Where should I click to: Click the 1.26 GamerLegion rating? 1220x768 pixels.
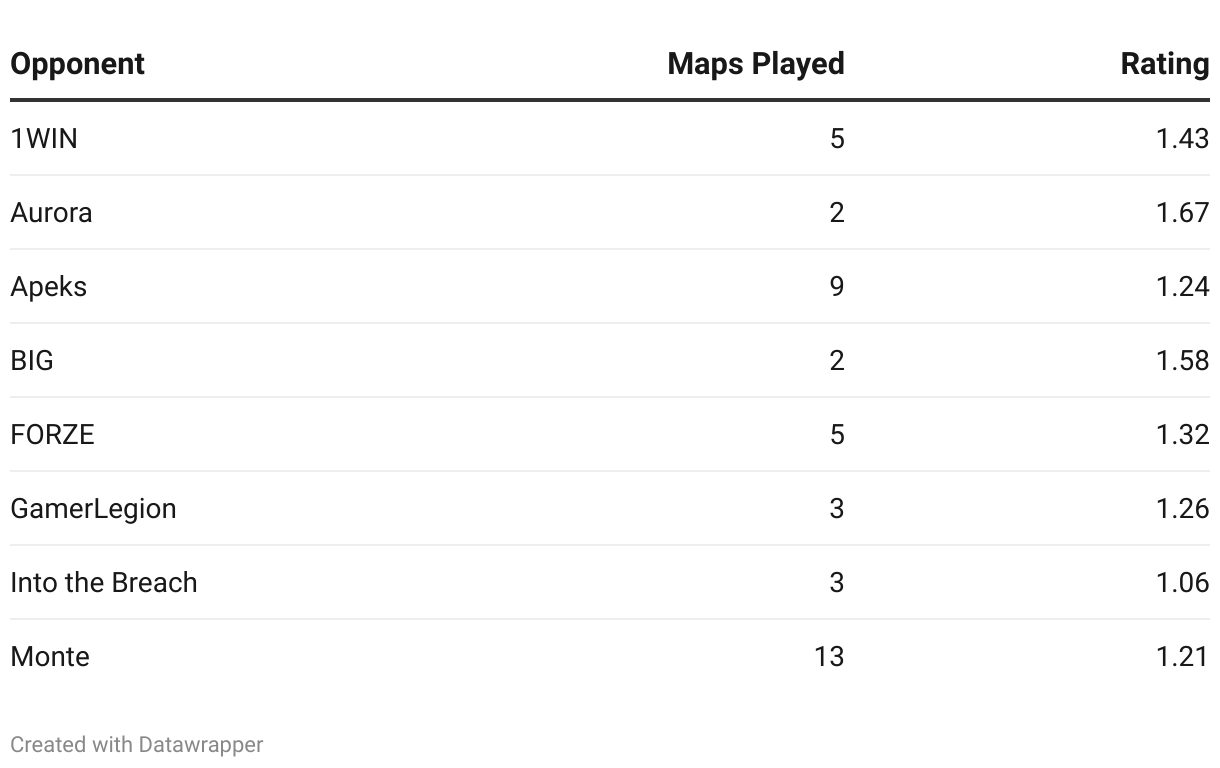point(1182,508)
